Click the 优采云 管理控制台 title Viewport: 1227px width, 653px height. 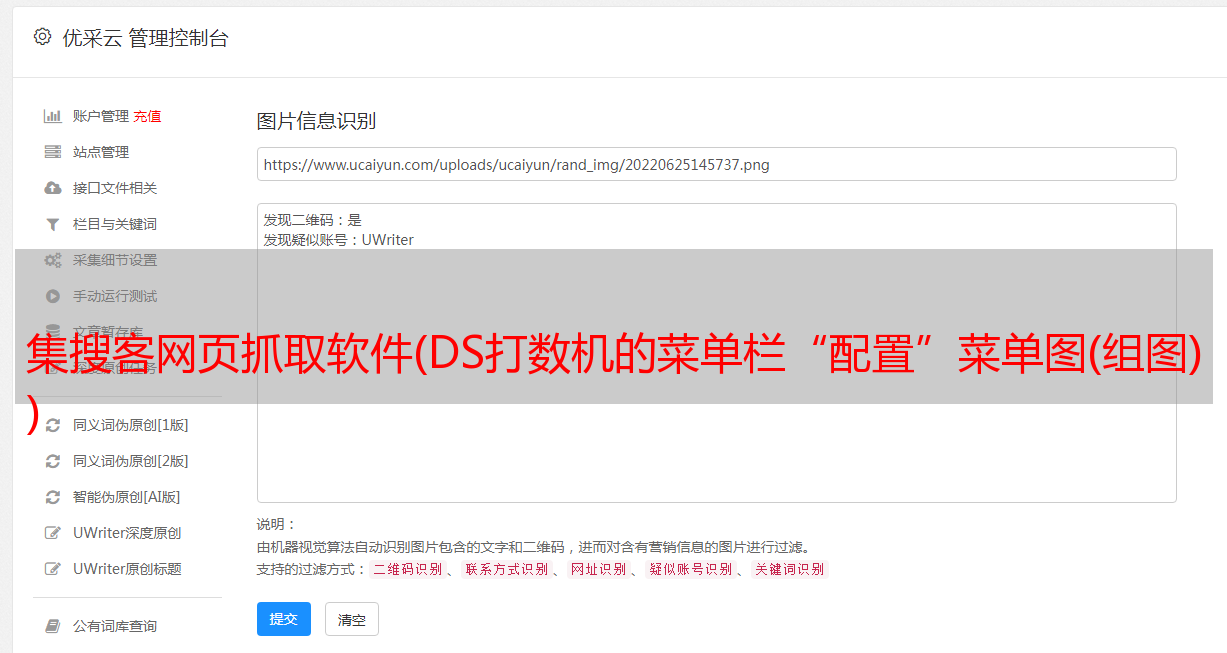tap(146, 38)
